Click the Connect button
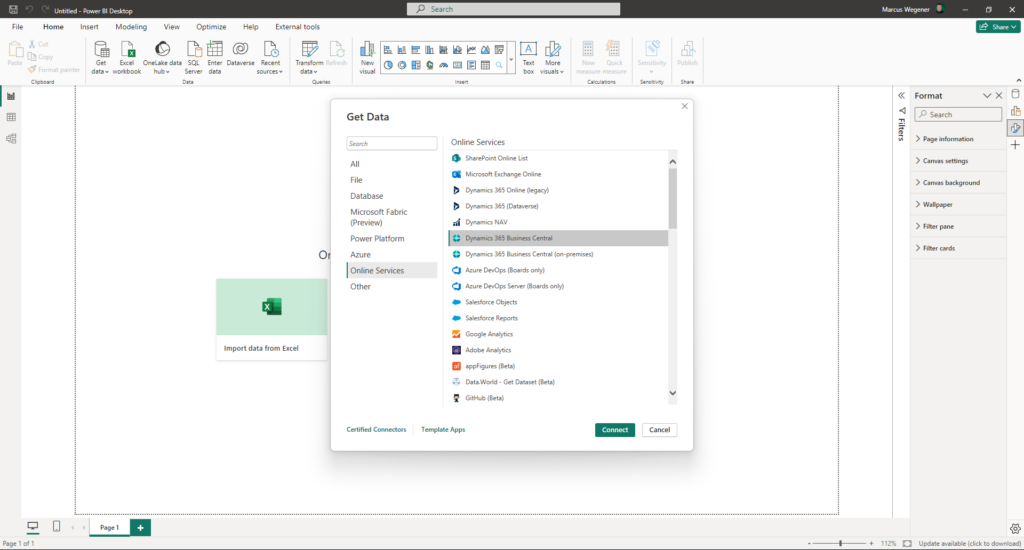 click(x=615, y=430)
